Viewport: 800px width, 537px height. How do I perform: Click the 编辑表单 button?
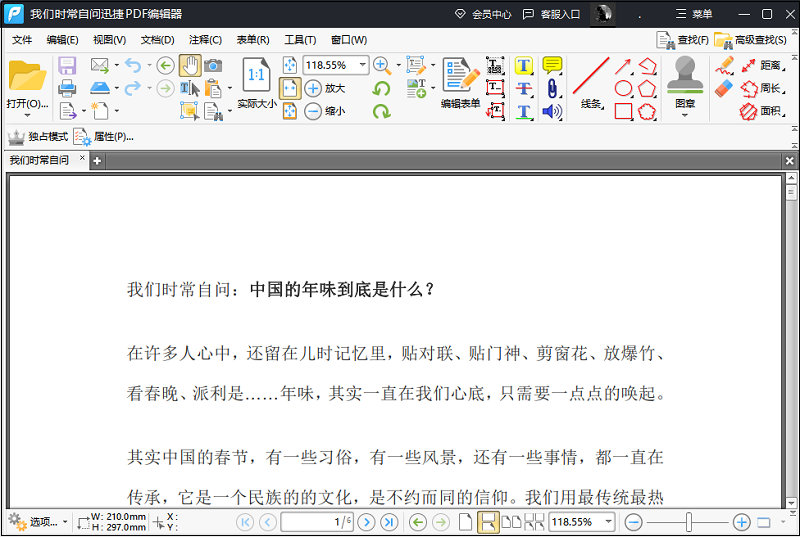(x=461, y=83)
